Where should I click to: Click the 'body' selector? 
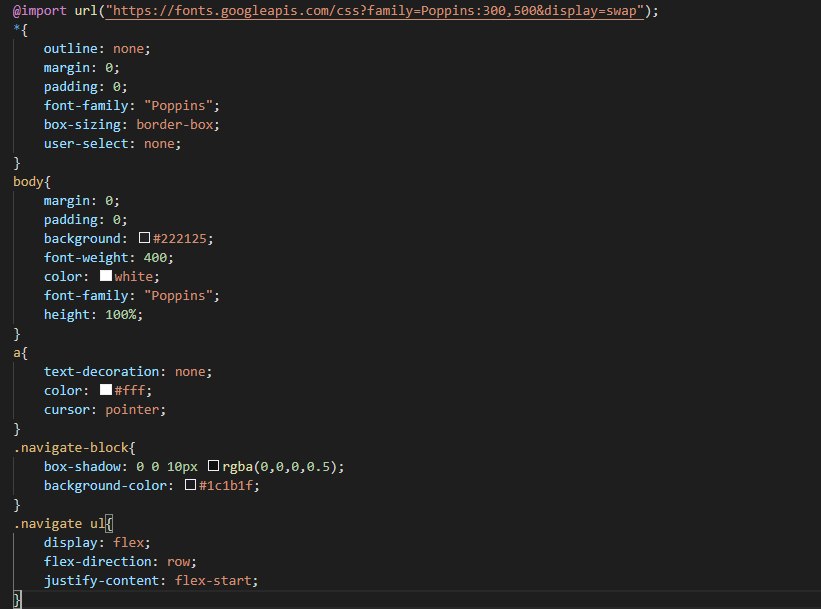pos(28,182)
